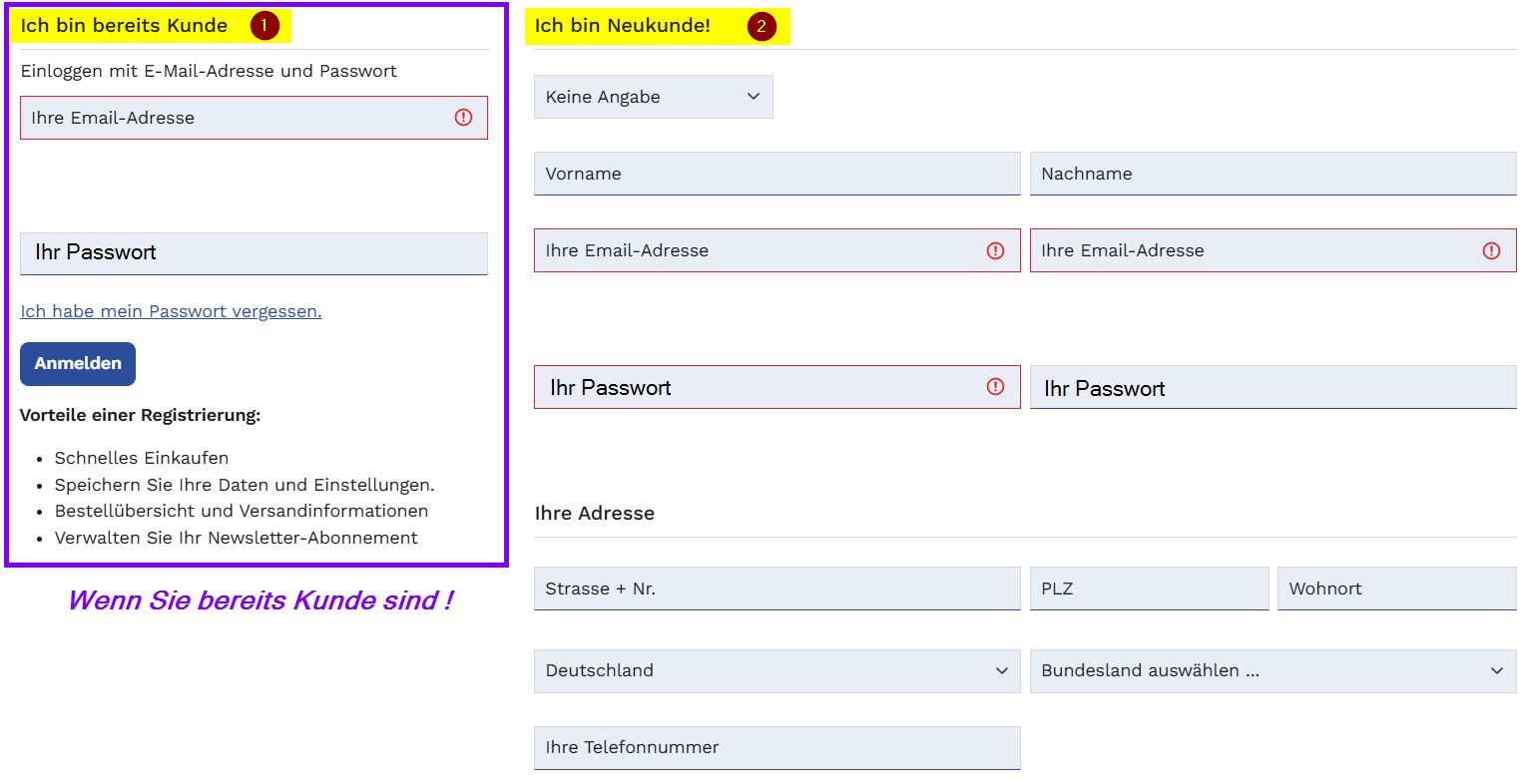This screenshot has height=784, width=1533.
Task: Click the PLZ input field
Action: click(1149, 588)
